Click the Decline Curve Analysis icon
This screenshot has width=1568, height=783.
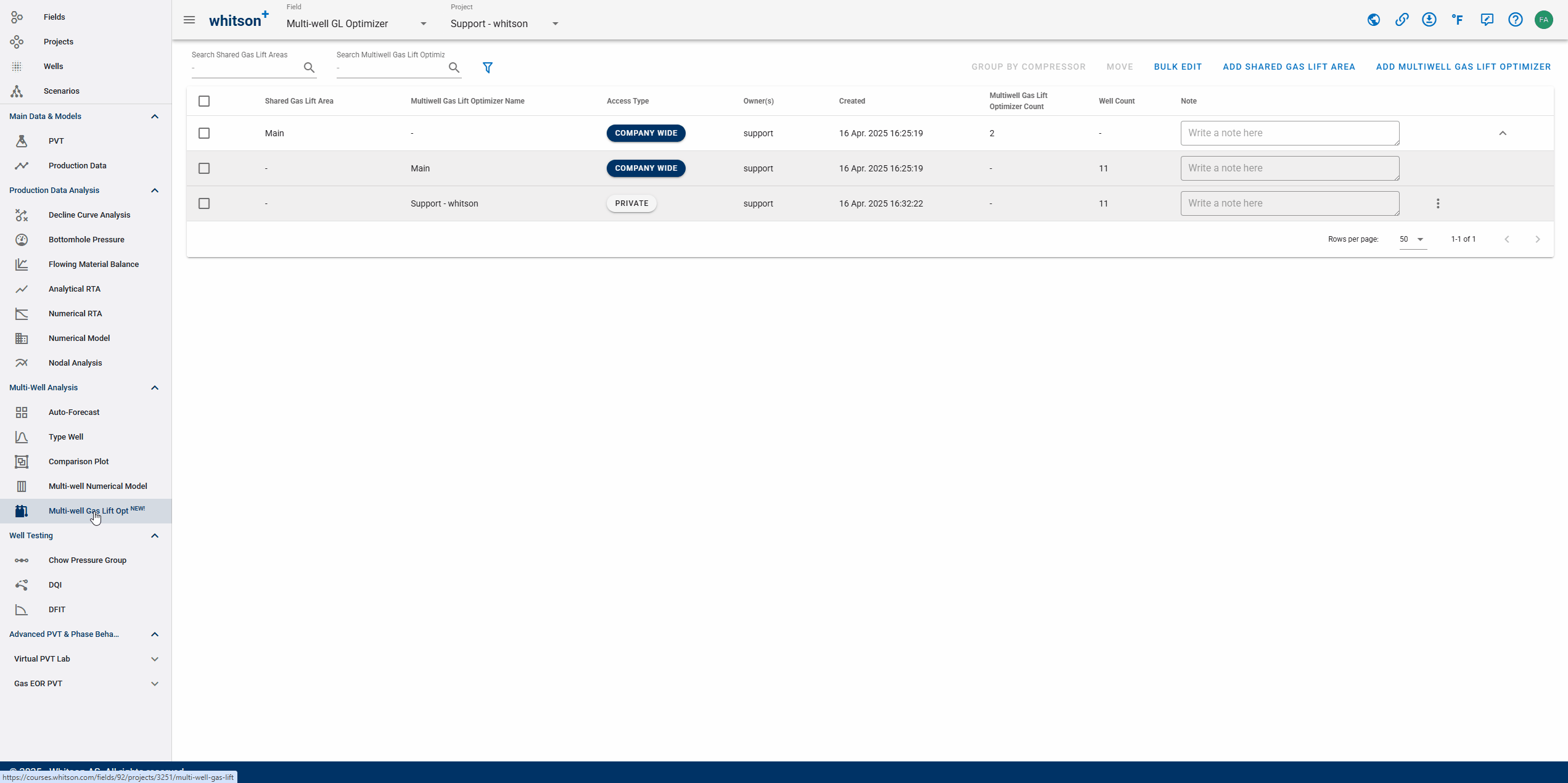(x=22, y=215)
